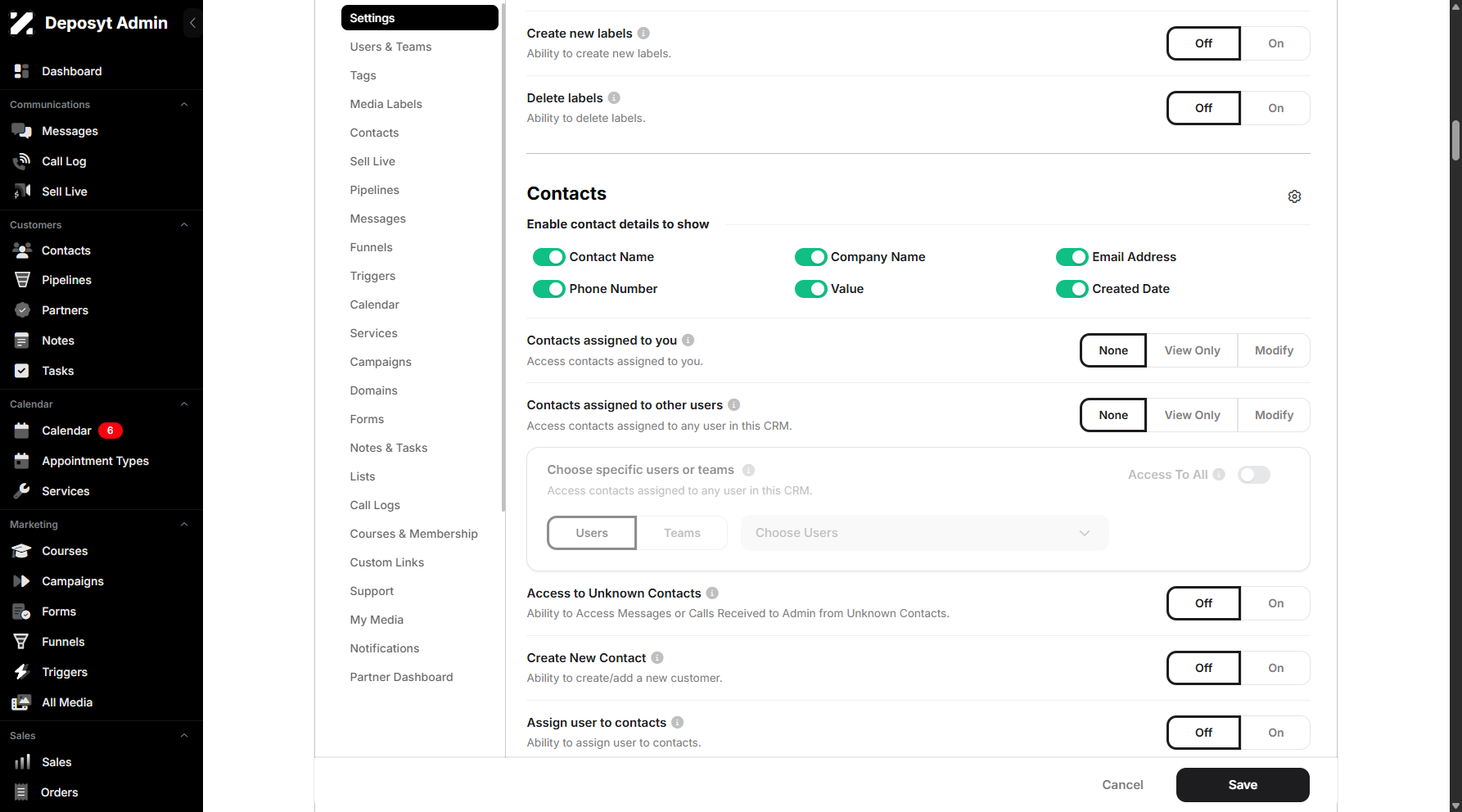Open Contacts section gear settings icon
This screenshot has width=1462, height=812.
[x=1294, y=196]
